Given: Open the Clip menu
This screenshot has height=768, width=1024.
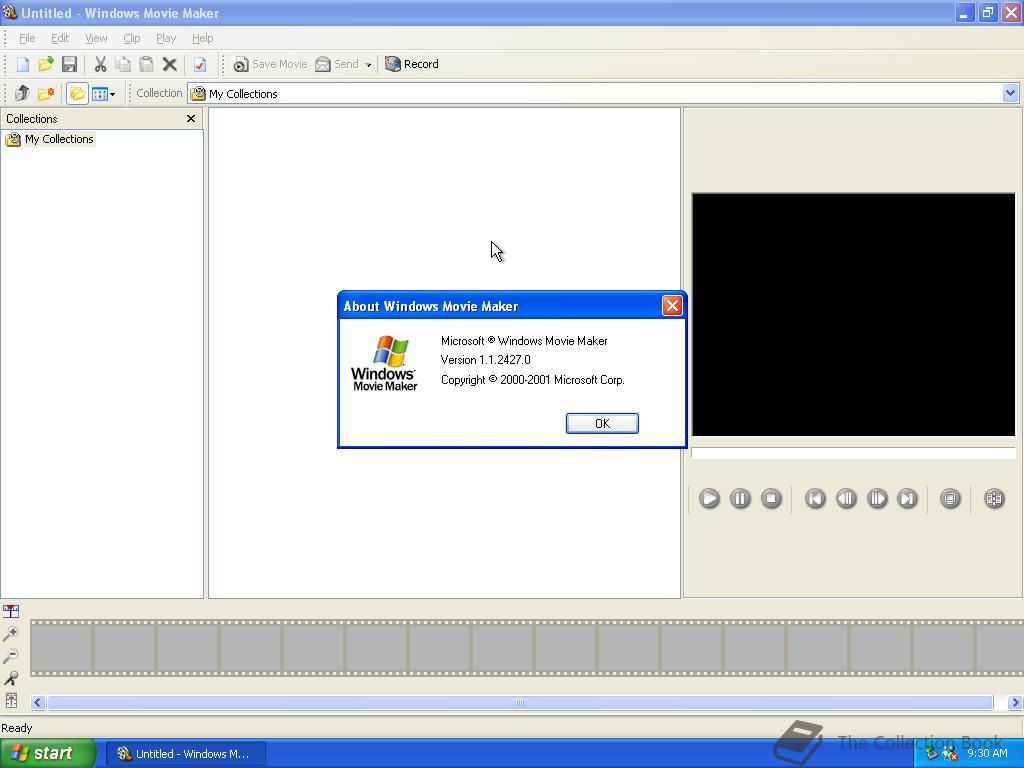Looking at the screenshot, I should (x=131, y=38).
